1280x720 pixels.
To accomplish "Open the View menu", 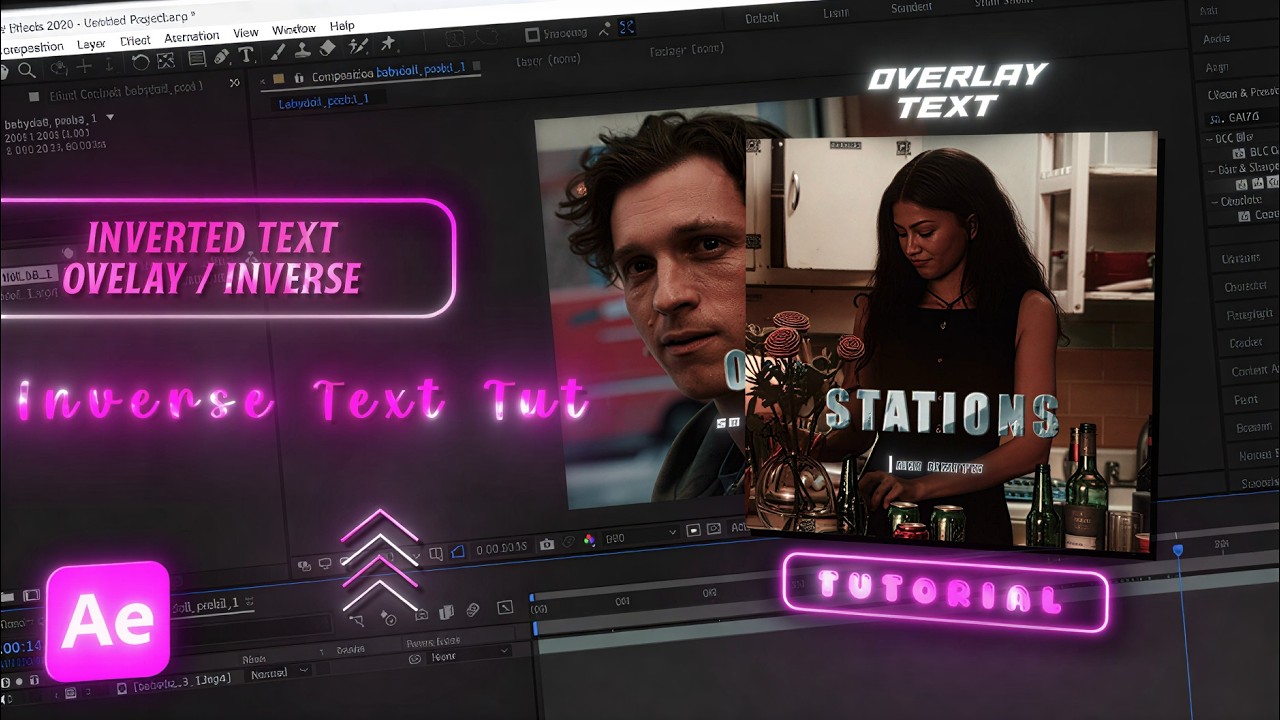I will (x=246, y=33).
